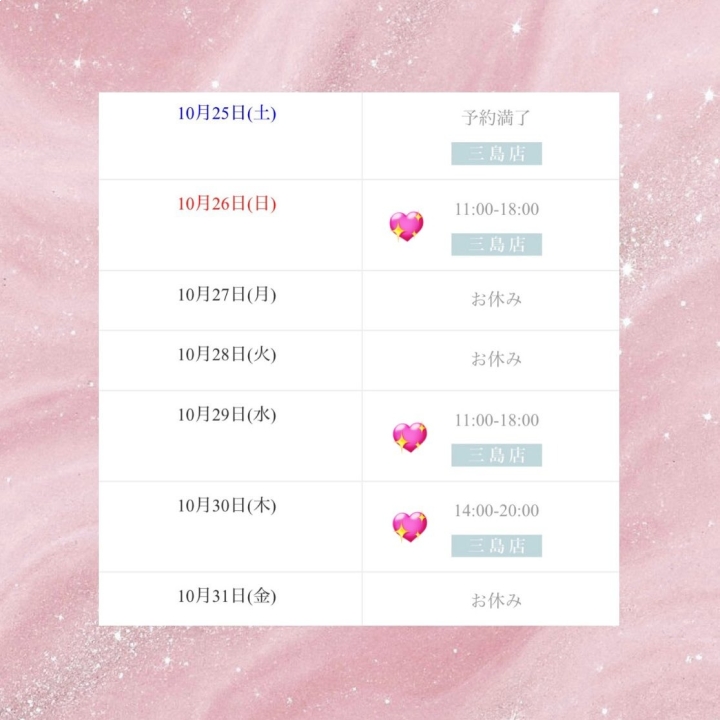Click the 三島店 badge on 10月29日 row
Viewport: 720px width, 720px height.
(x=496, y=455)
